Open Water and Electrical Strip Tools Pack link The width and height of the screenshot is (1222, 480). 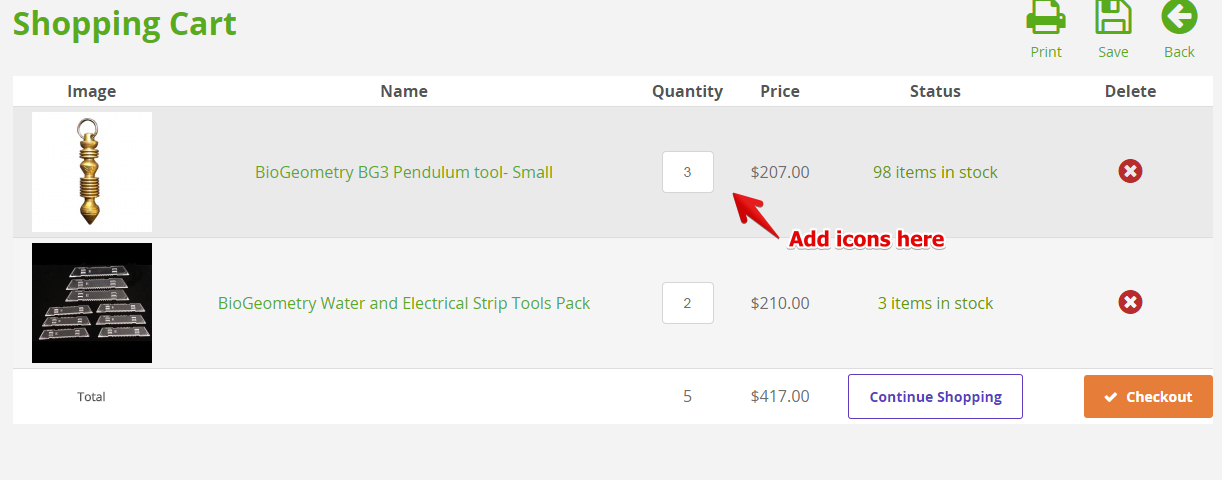click(404, 303)
